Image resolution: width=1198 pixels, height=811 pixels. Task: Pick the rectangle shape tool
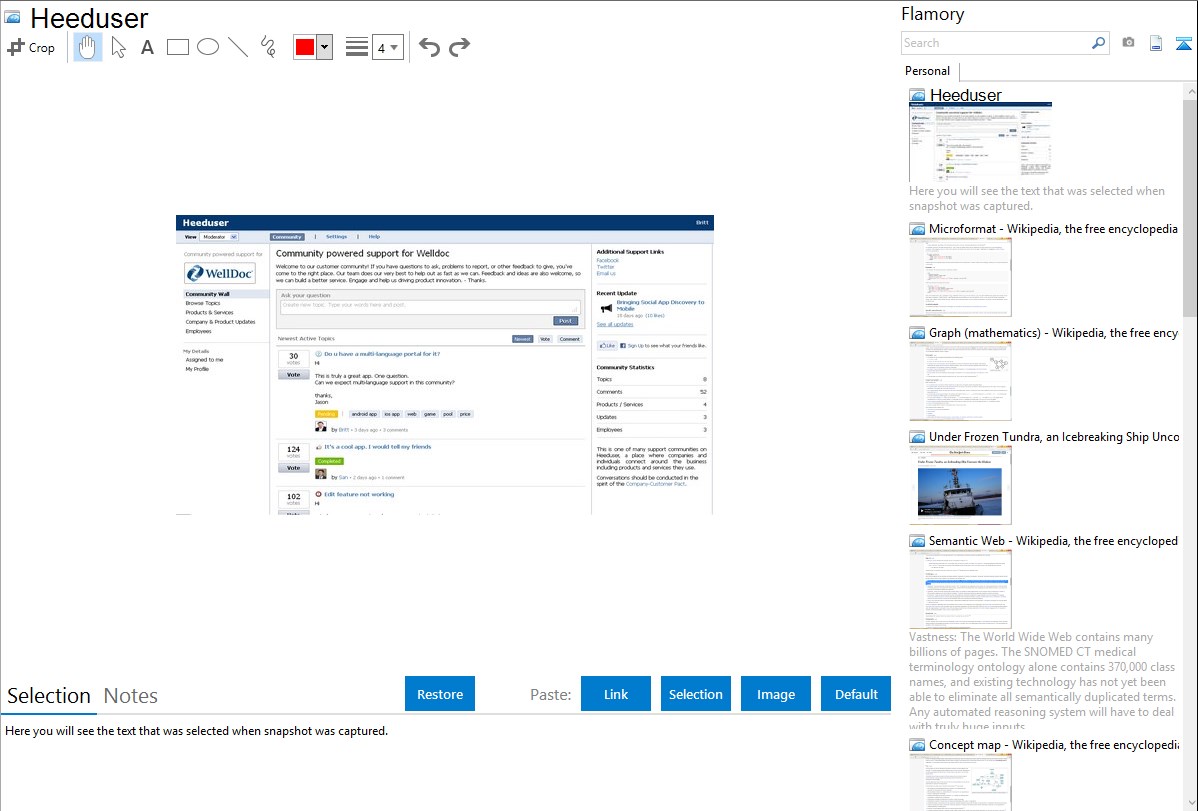click(177, 47)
